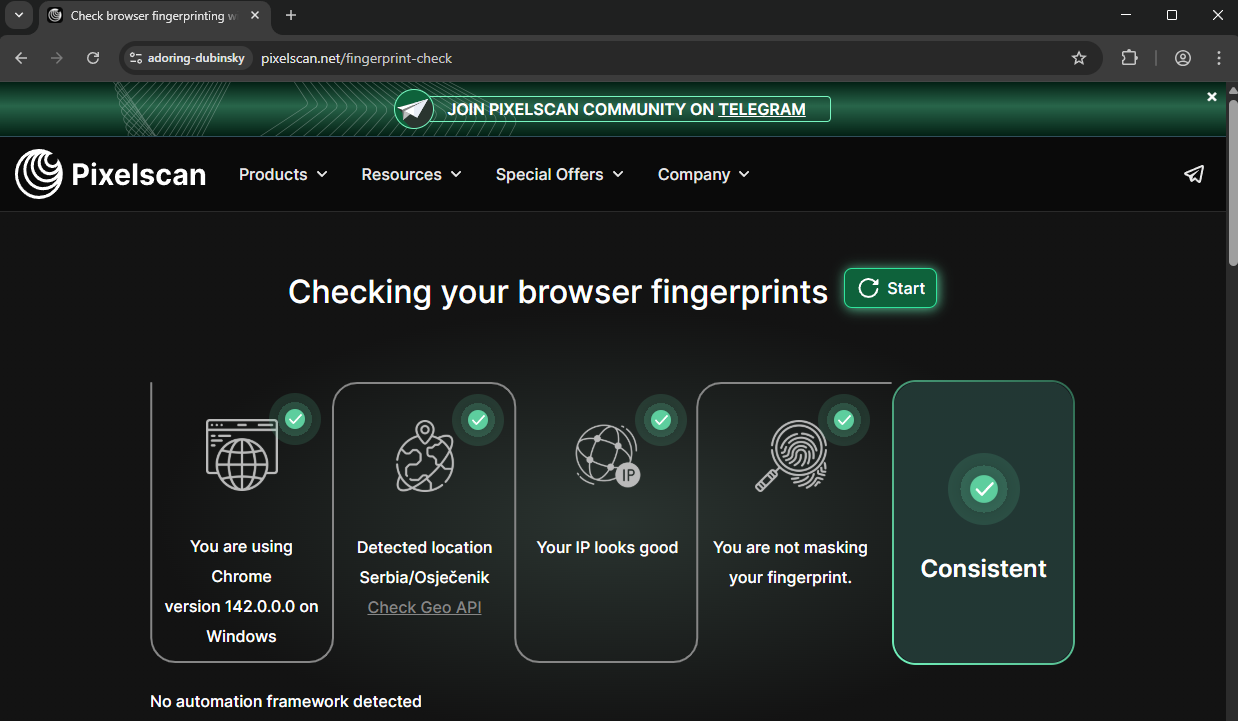Image resolution: width=1238 pixels, height=721 pixels.
Task: Click the fingerprint magnifier icon
Action: (790, 456)
